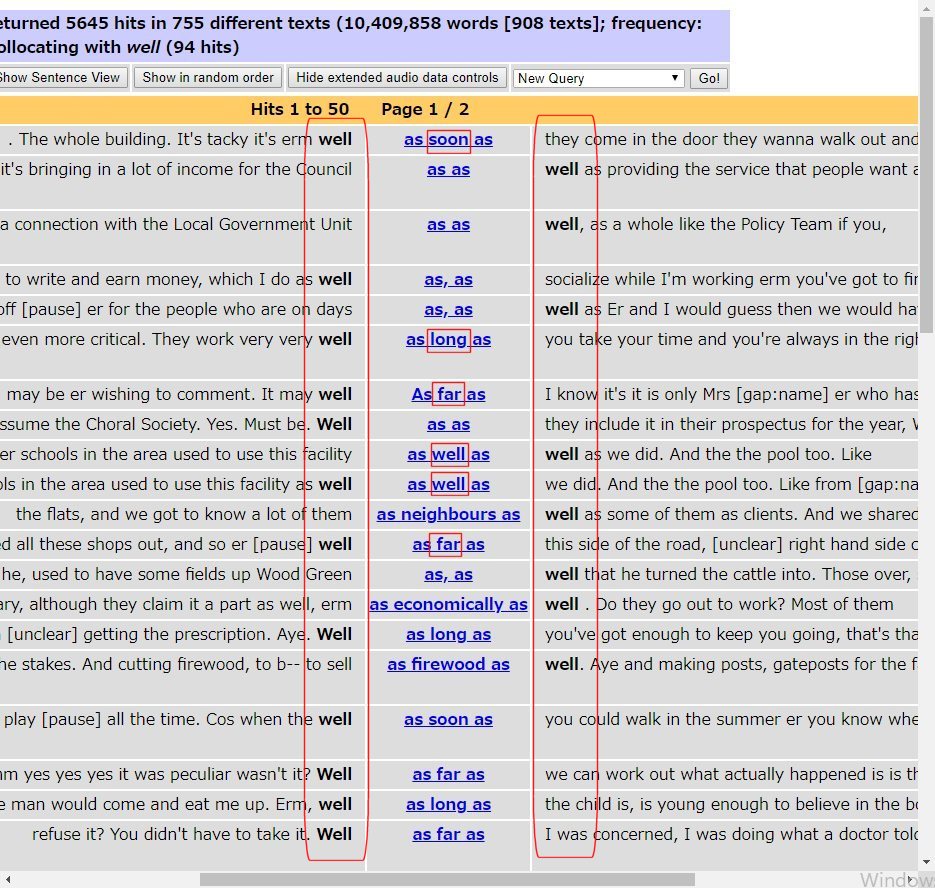Open the New Query dropdown
The width and height of the screenshot is (935, 888).
[598, 78]
